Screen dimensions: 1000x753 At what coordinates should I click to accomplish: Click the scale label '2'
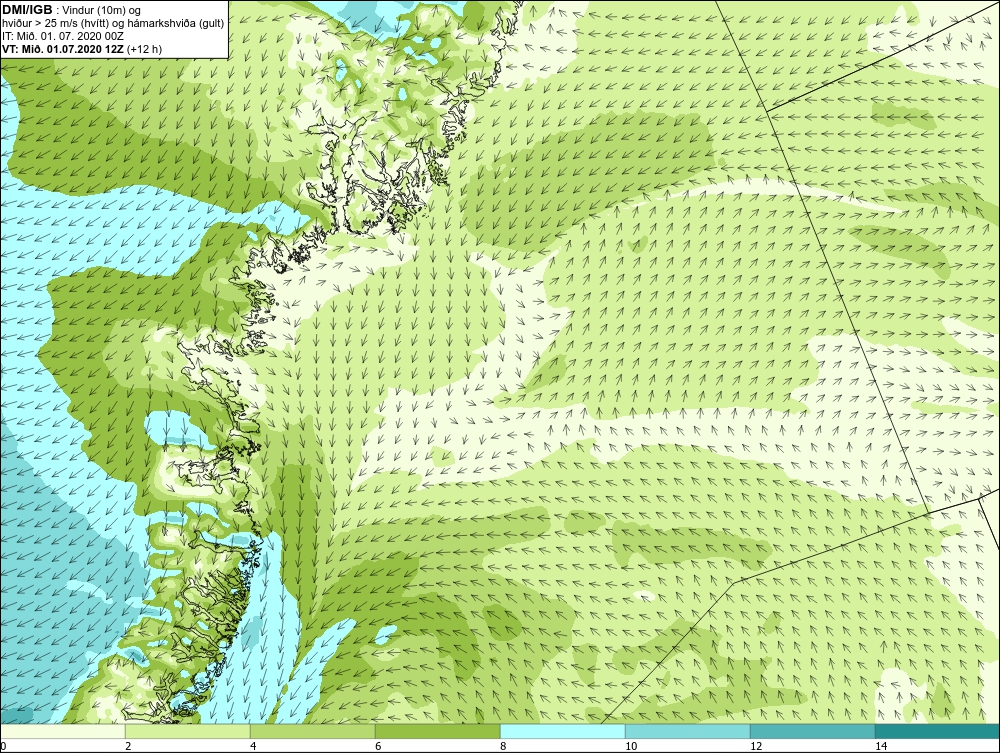pyautogui.click(x=128, y=746)
